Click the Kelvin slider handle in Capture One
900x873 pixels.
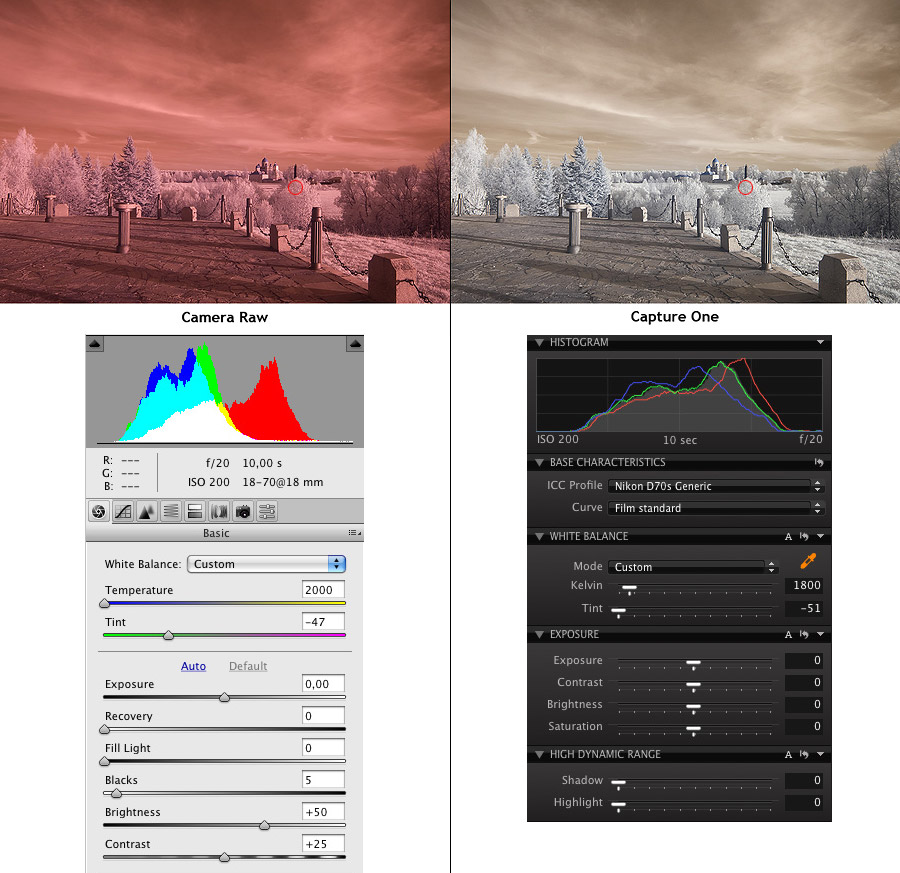[630, 589]
